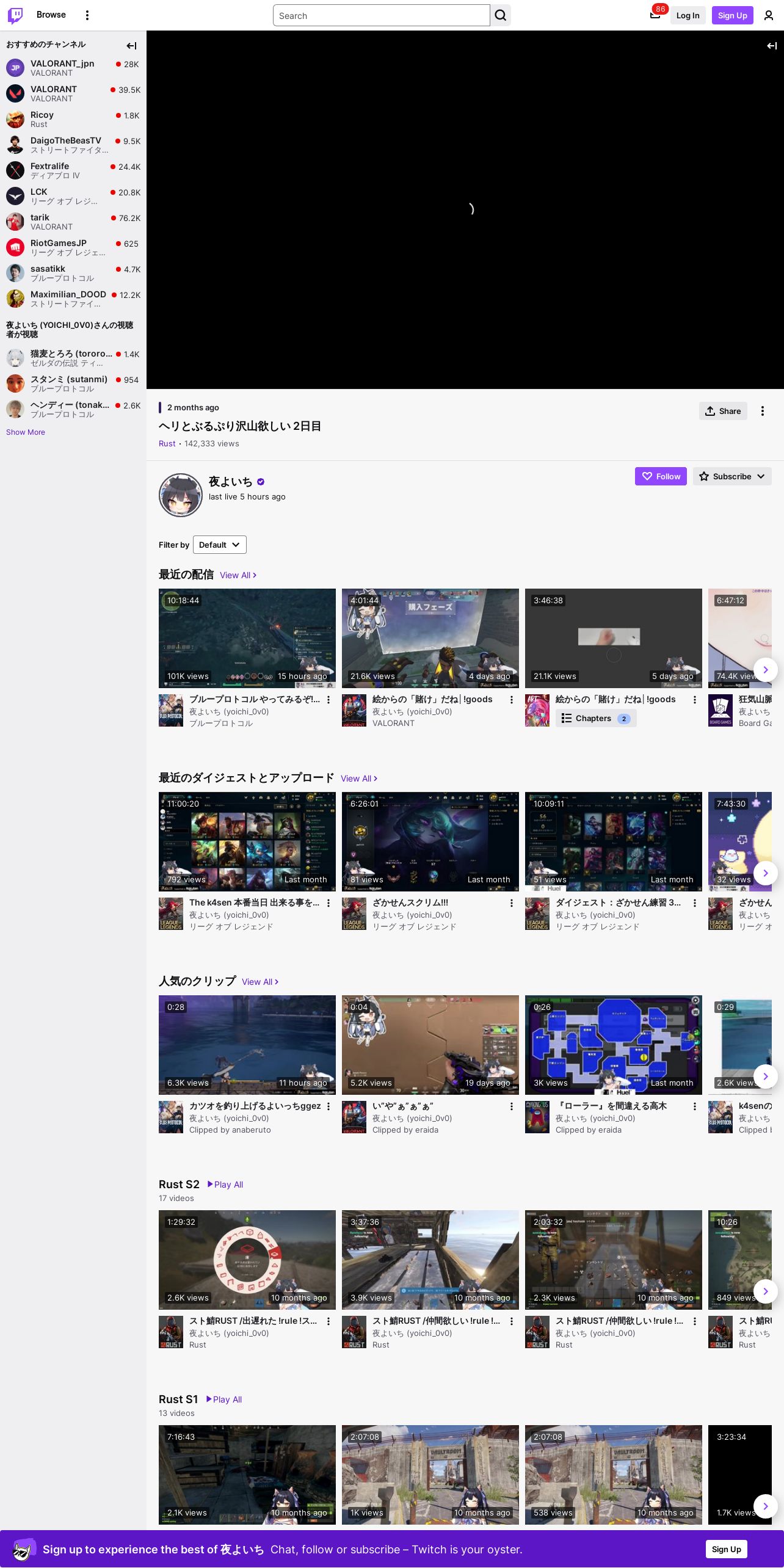Click the Follow button
The width and height of the screenshot is (784, 1568).
pos(661,476)
